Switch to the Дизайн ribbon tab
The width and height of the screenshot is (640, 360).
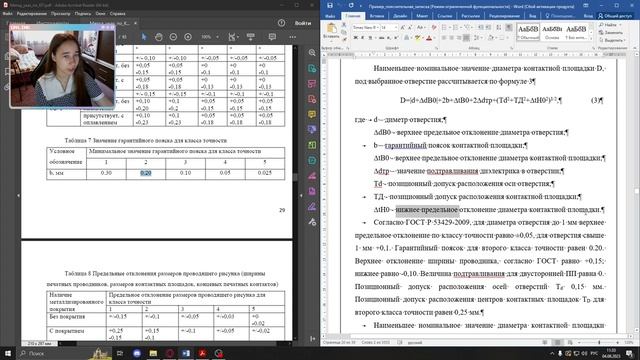tap(400, 16)
